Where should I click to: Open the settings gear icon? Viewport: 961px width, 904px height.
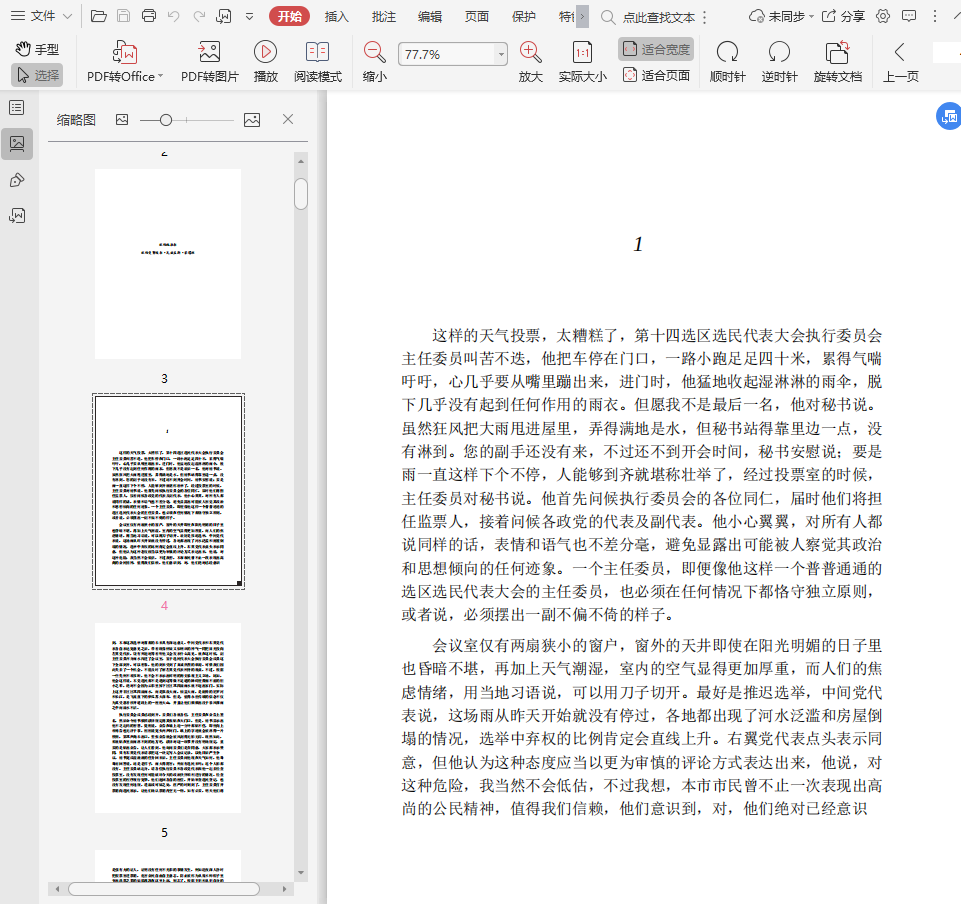point(883,17)
